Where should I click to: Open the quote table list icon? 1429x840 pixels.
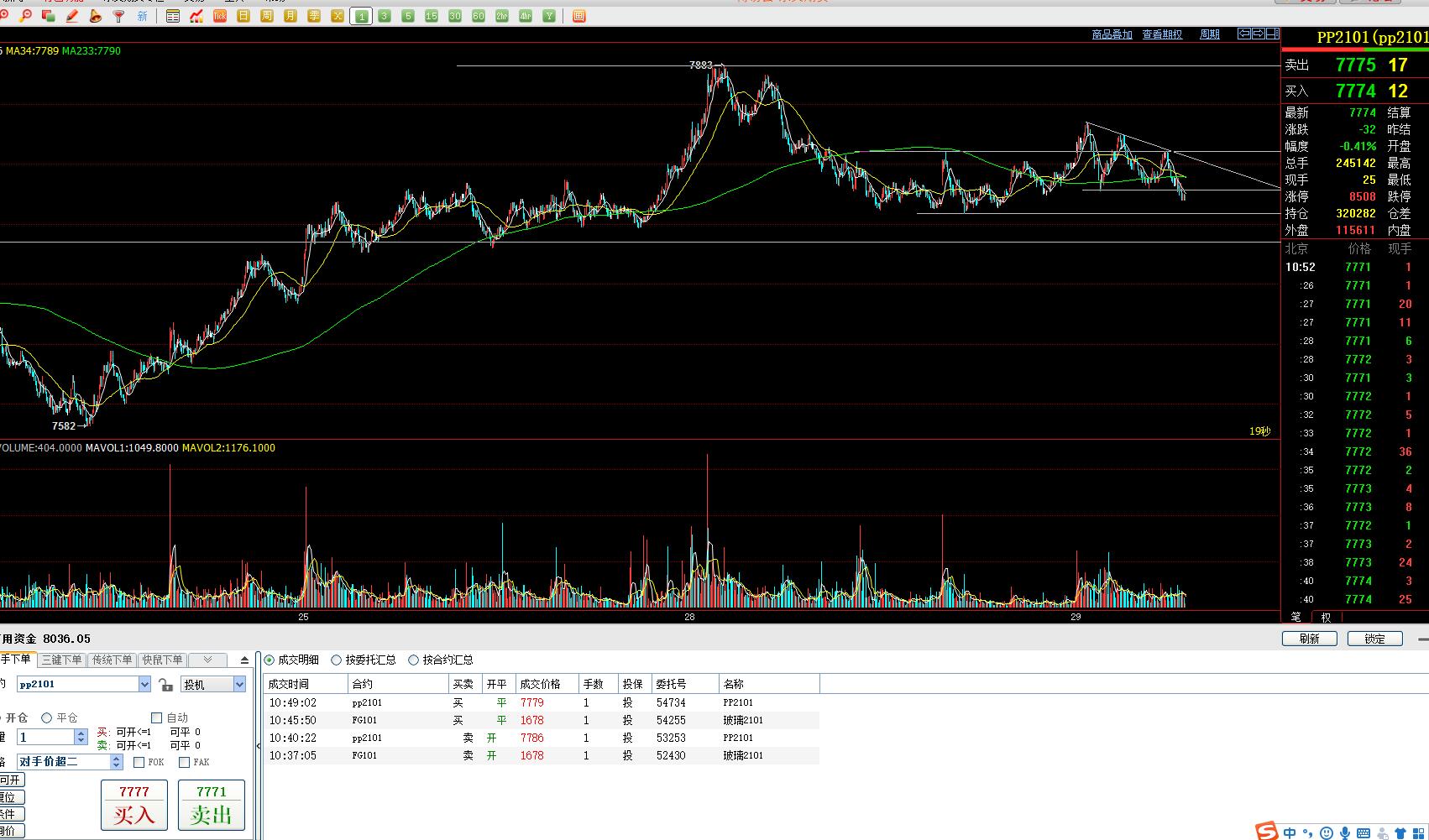coord(173,16)
